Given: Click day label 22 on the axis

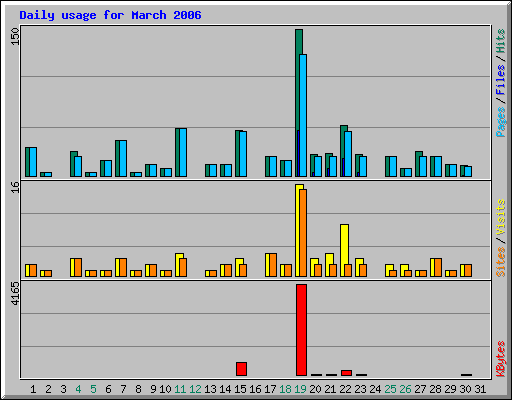Looking at the screenshot, I should 345,389.
